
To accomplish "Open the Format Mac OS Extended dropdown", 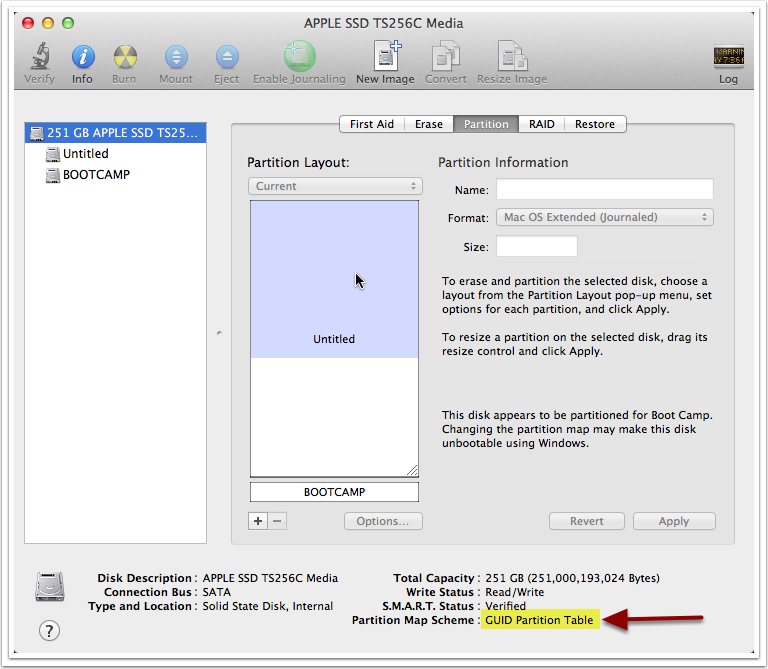I will tap(605, 217).
